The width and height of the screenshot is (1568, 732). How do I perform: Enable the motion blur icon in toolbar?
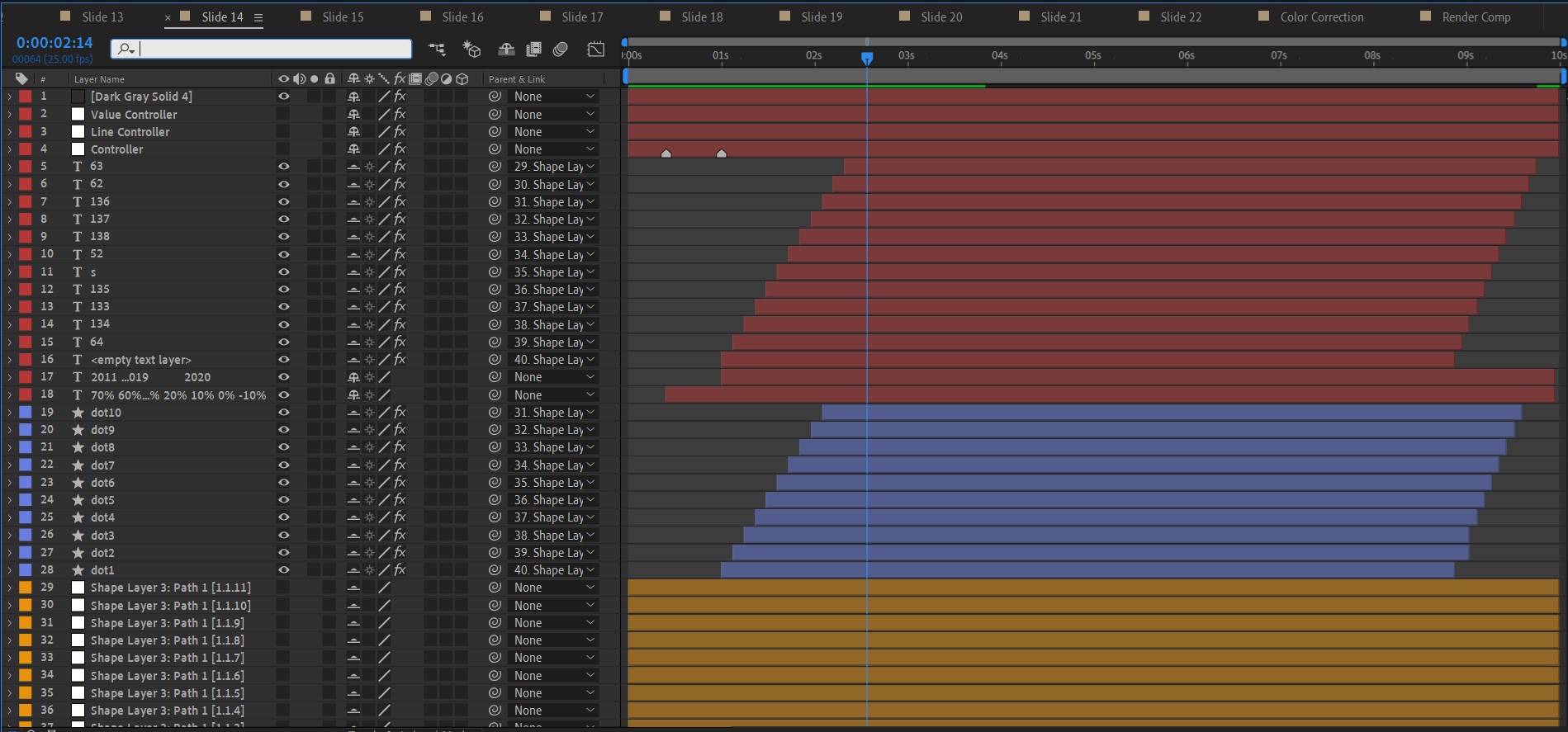(561, 50)
